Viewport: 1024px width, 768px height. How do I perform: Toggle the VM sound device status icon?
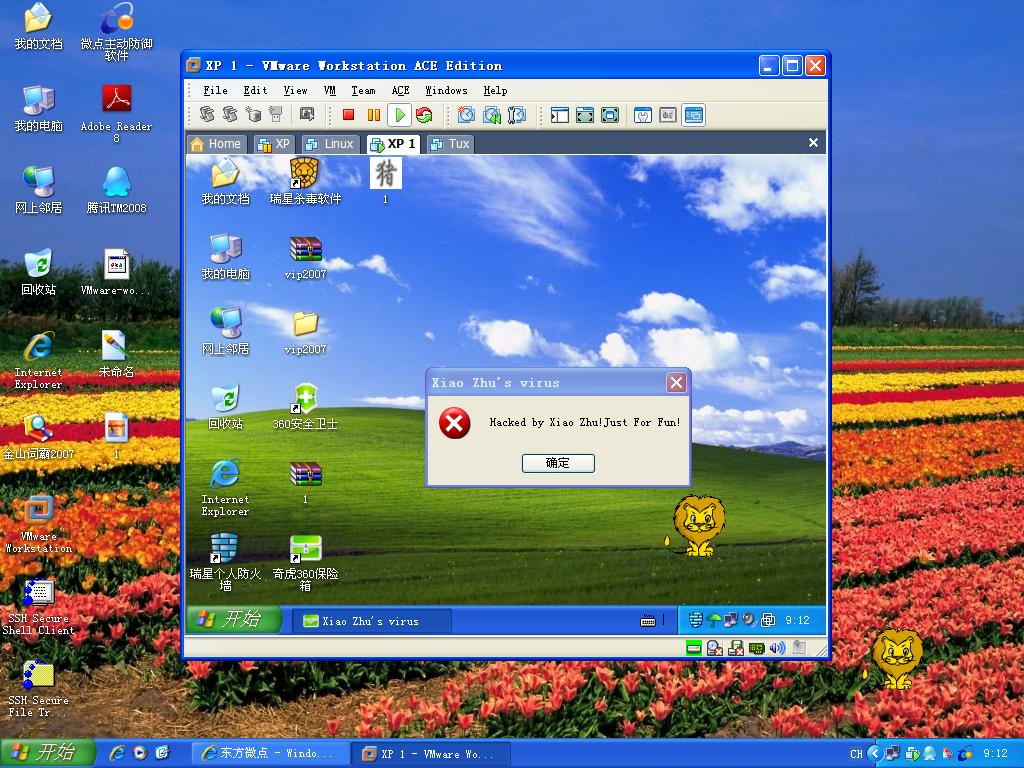pyautogui.click(x=777, y=648)
